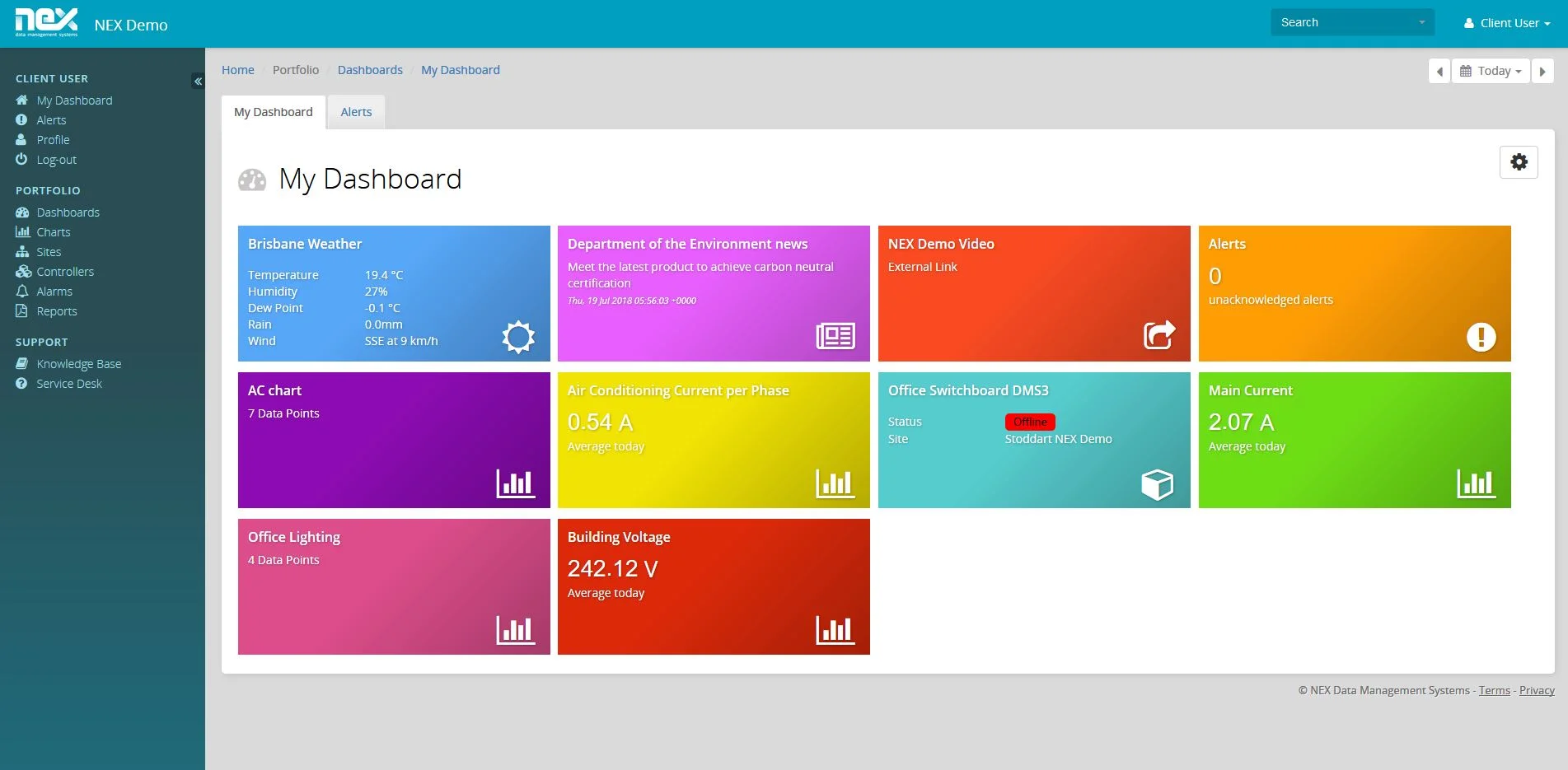The height and width of the screenshot is (770, 1568).
Task: Click the exclamation icon beside sidebar Alerts
Action: pyautogui.click(x=21, y=119)
